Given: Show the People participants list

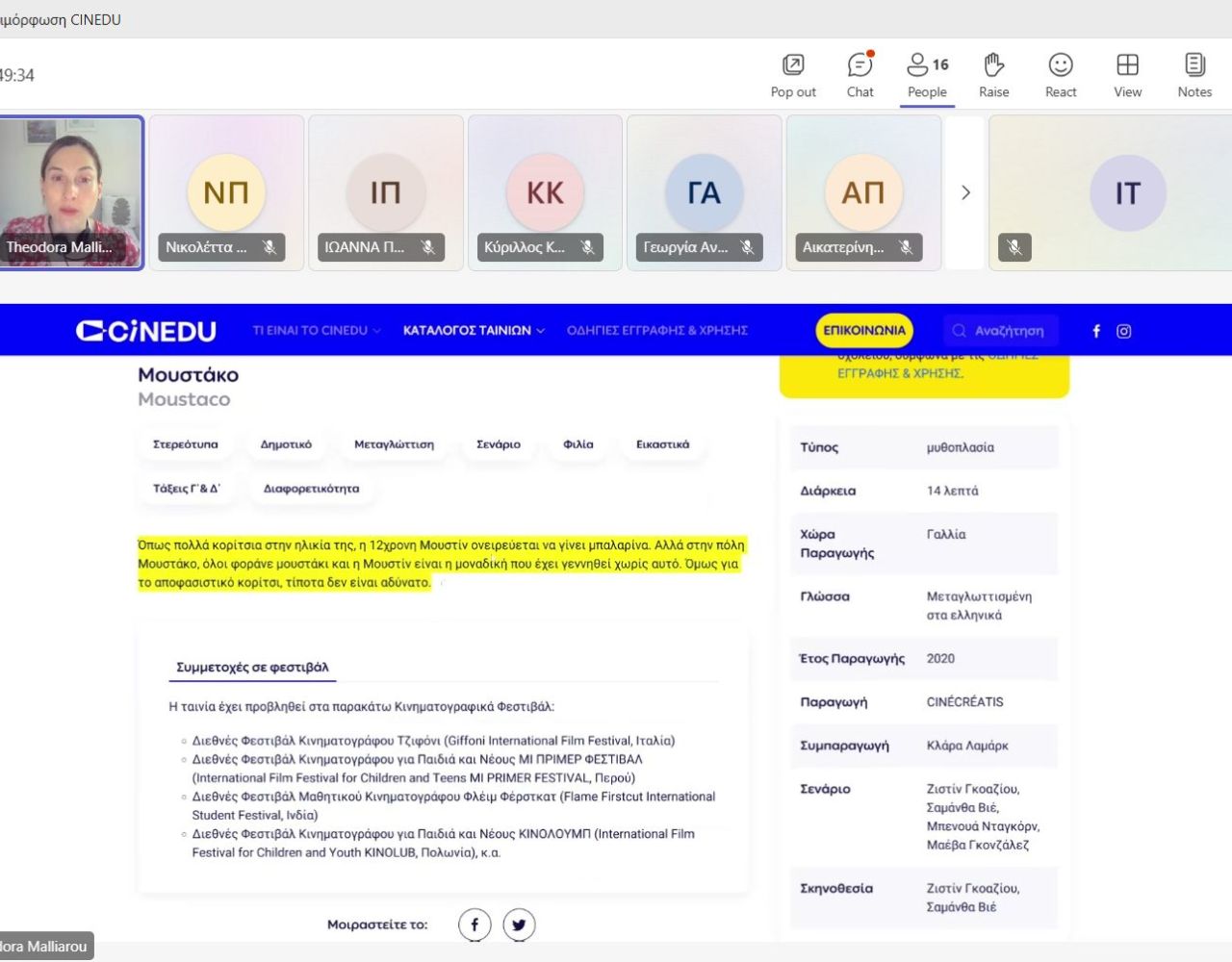Looking at the screenshot, I should coord(927,75).
